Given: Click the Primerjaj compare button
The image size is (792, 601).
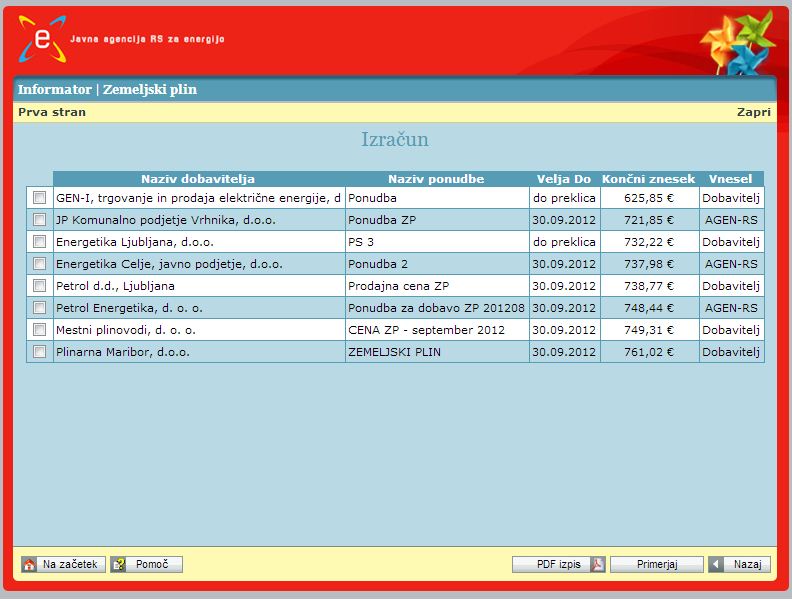Looking at the screenshot, I should click(x=657, y=564).
